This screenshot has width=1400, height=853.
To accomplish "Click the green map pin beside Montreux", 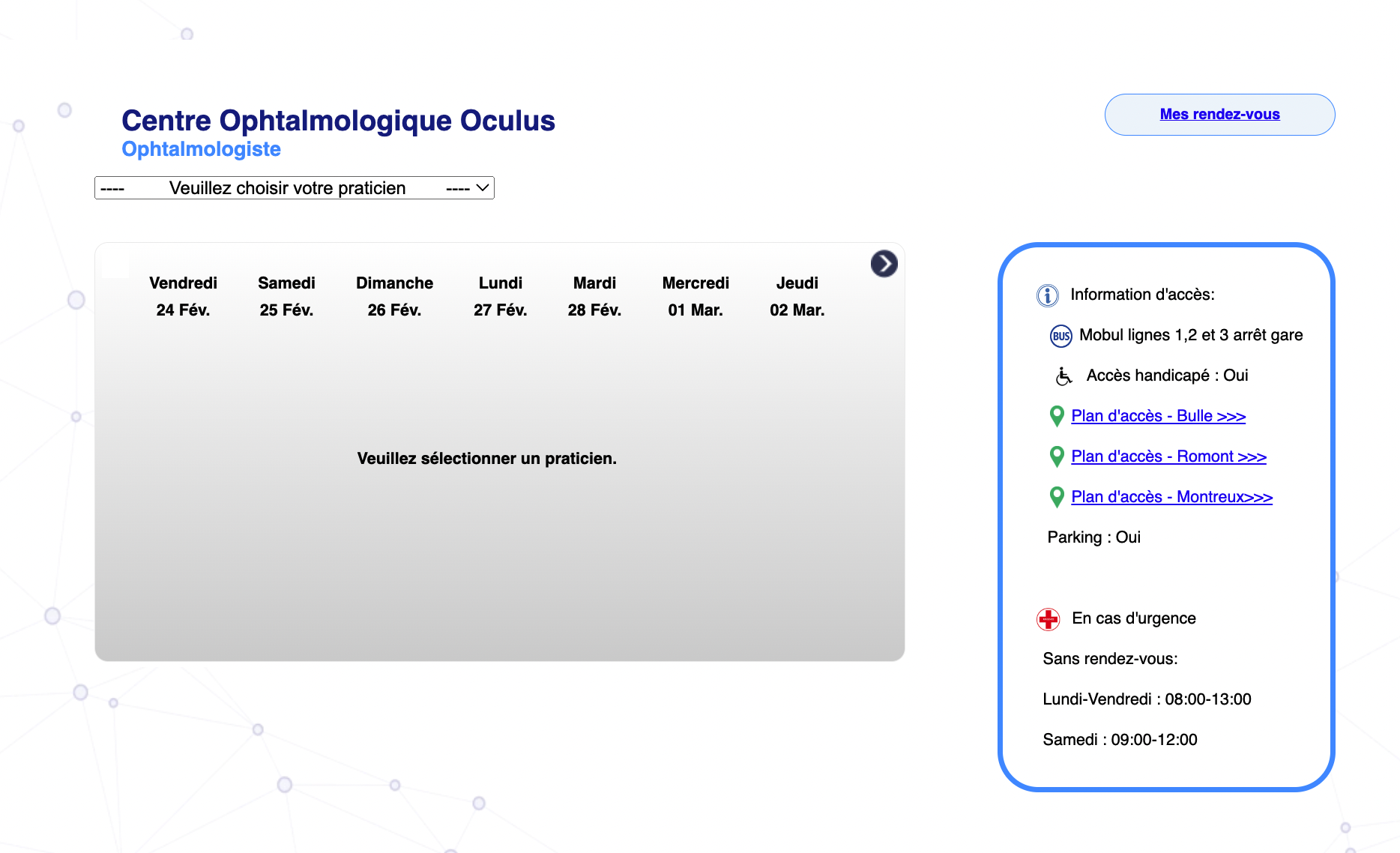I will click(x=1057, y=497).
